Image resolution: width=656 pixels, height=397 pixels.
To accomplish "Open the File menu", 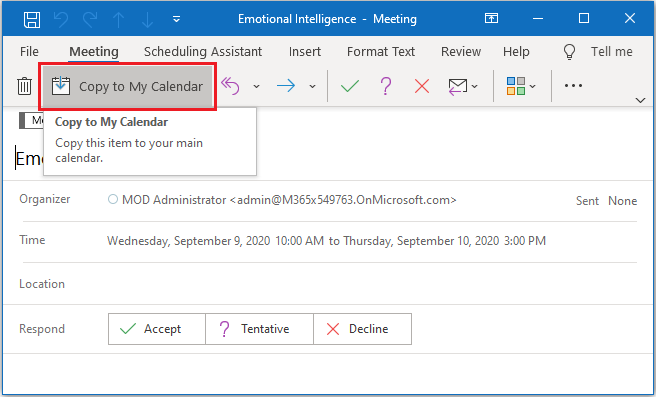I will [29, 51].
